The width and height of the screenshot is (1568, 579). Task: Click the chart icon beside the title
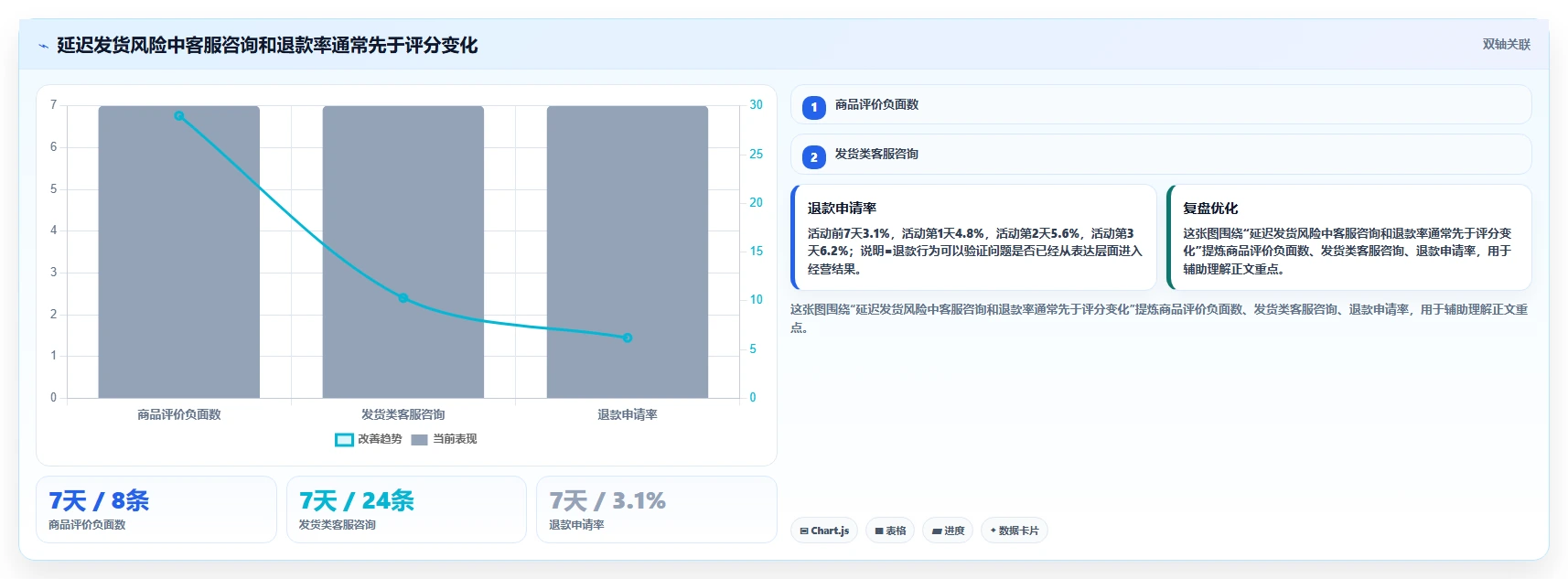tap(43, 46)
